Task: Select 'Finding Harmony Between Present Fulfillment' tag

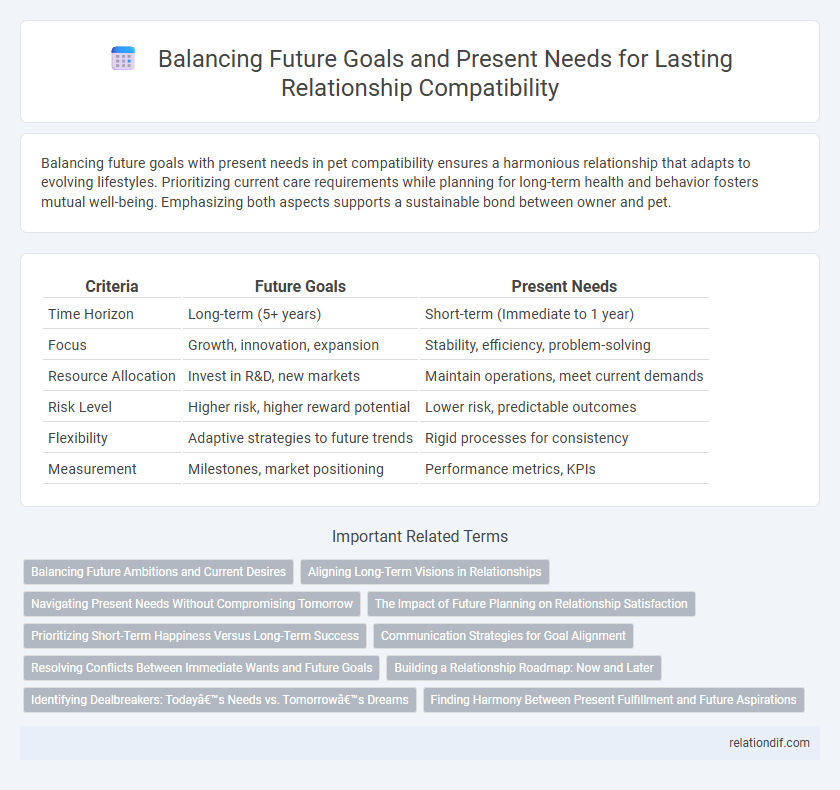Action: (x=613, y=700)
